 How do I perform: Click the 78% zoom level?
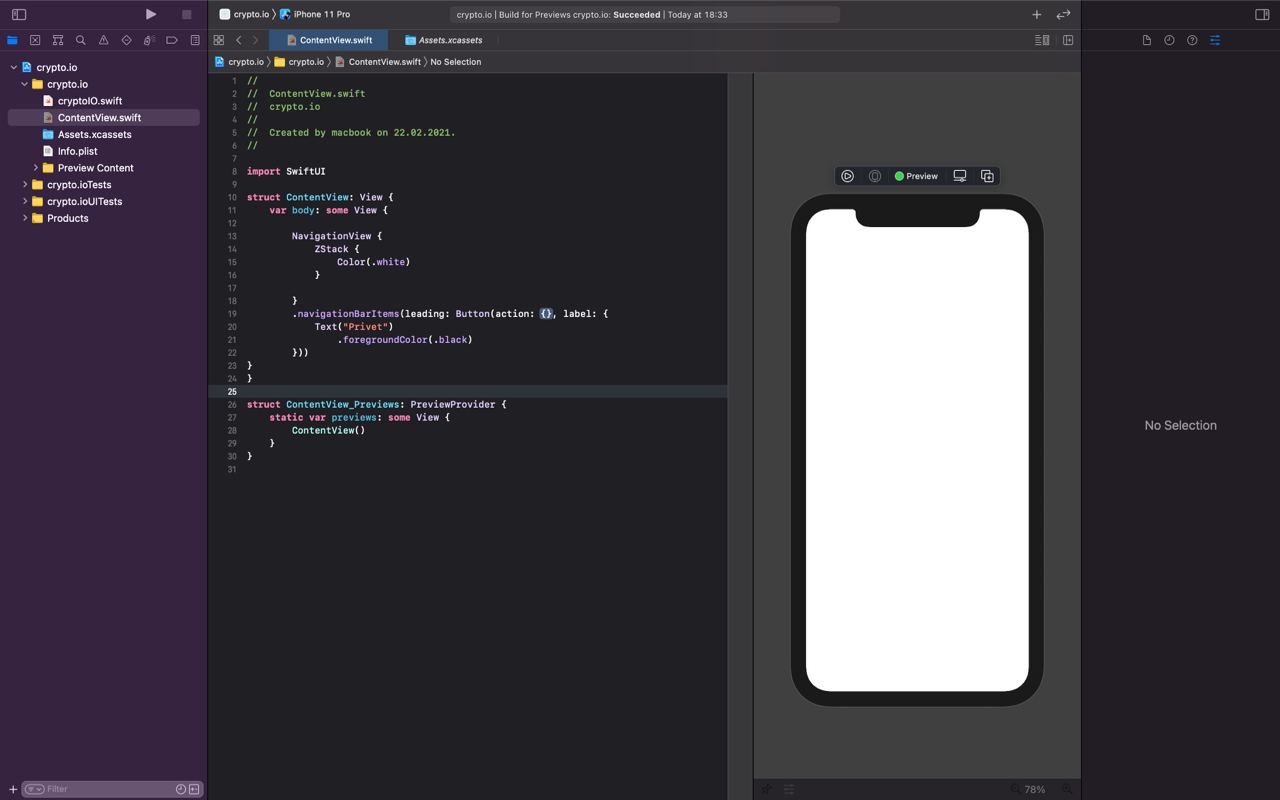[1035, 789]
